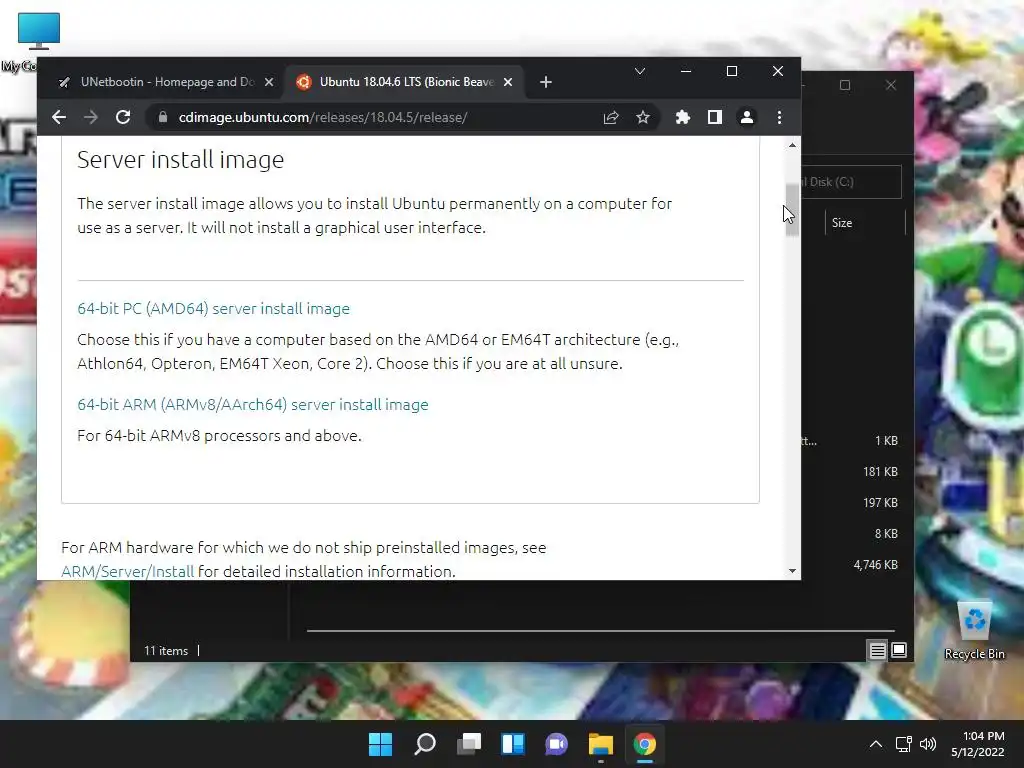This screenshot has width=1024, height=768.
Task: Show hidden system tray icons
Action: [876, 744]
